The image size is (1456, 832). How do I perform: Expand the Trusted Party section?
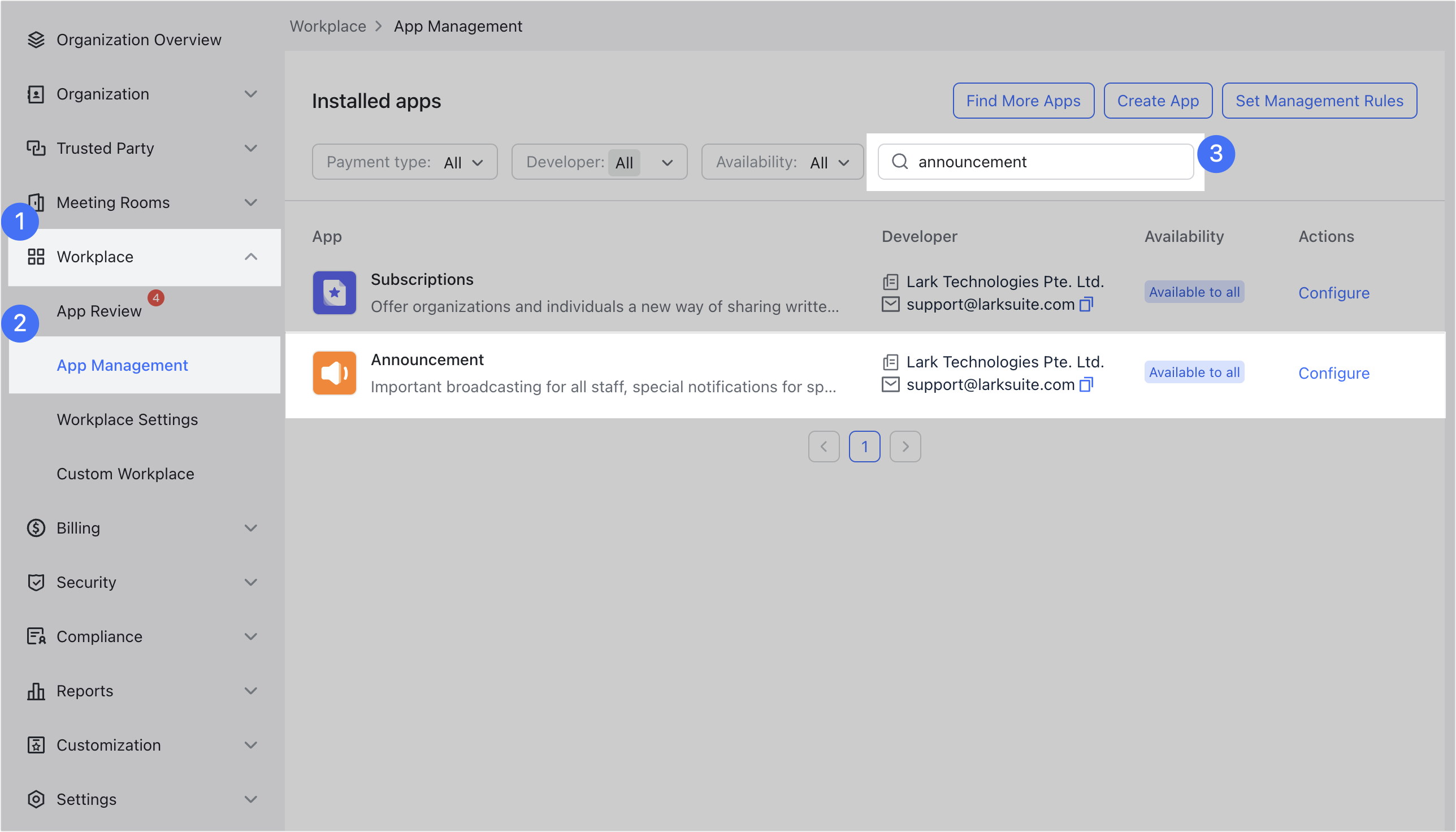pyautogui.click(x=251, y=148)
